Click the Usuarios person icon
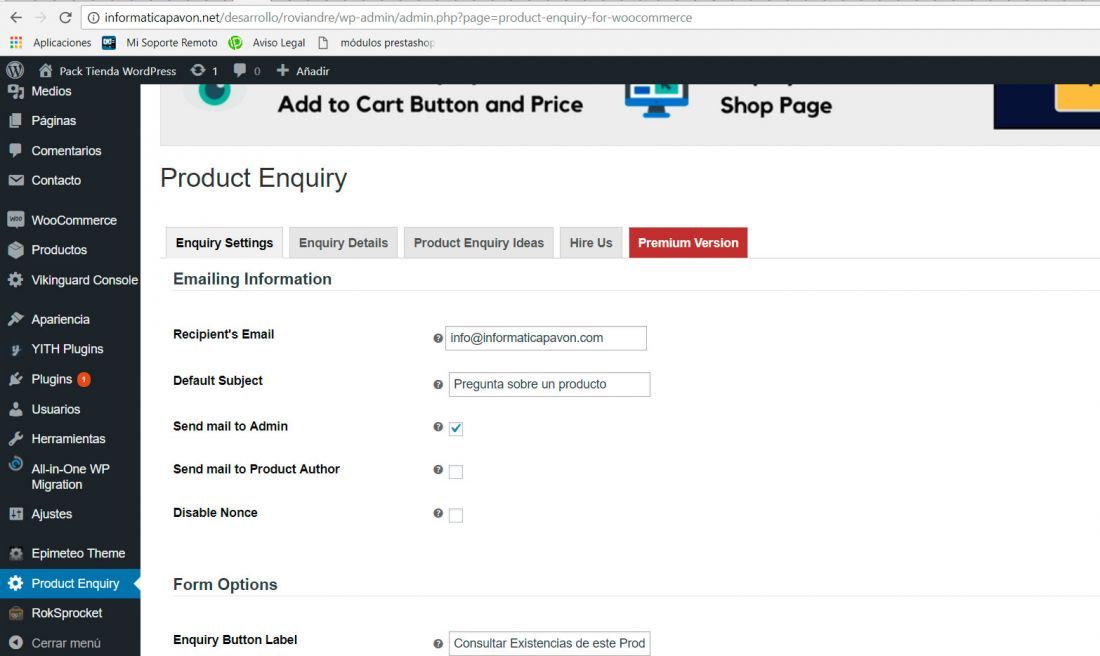This screenshot has width=1100, height=656. click(x=15, y=409)
